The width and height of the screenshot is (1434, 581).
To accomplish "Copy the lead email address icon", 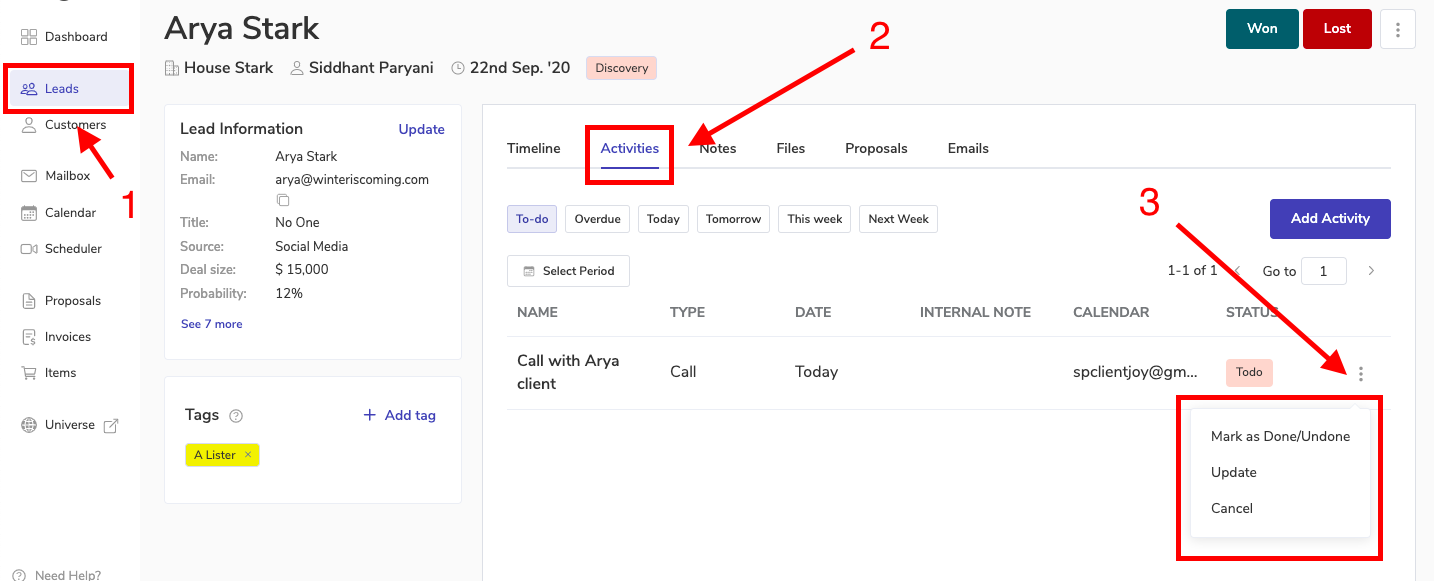I will coord(283,200).
